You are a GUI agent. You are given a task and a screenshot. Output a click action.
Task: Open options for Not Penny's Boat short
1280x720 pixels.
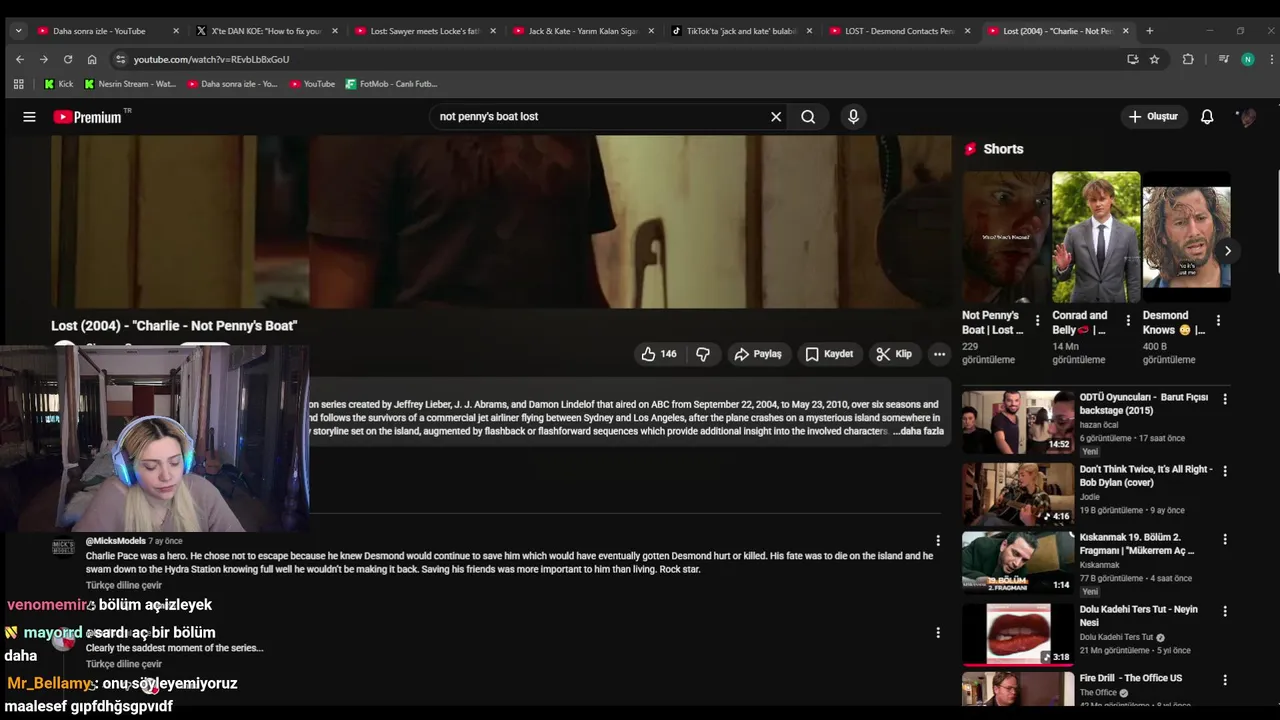1037,321
